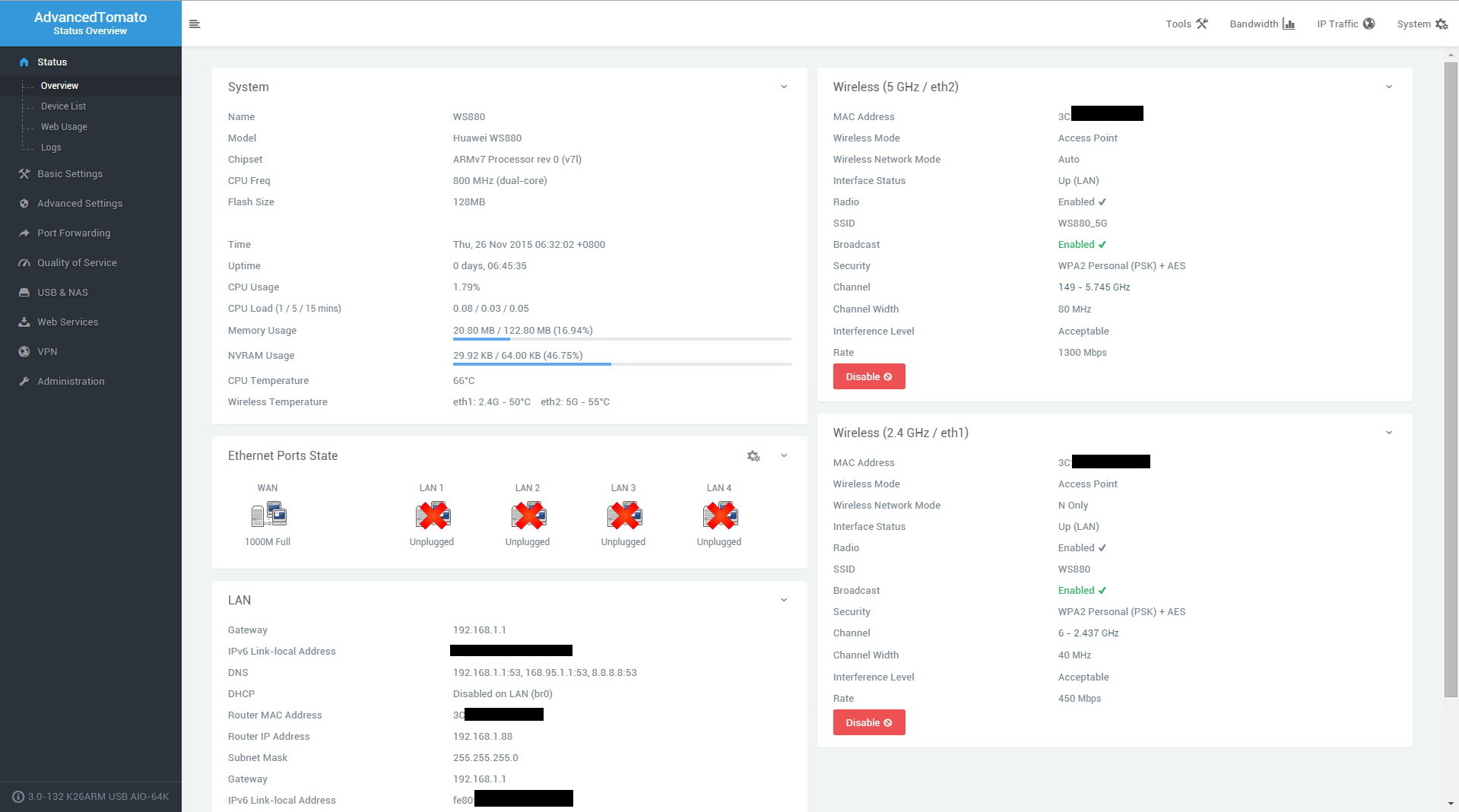
Task: Disable the 2.4 GHz wireless radio
Action: [869, 722]
